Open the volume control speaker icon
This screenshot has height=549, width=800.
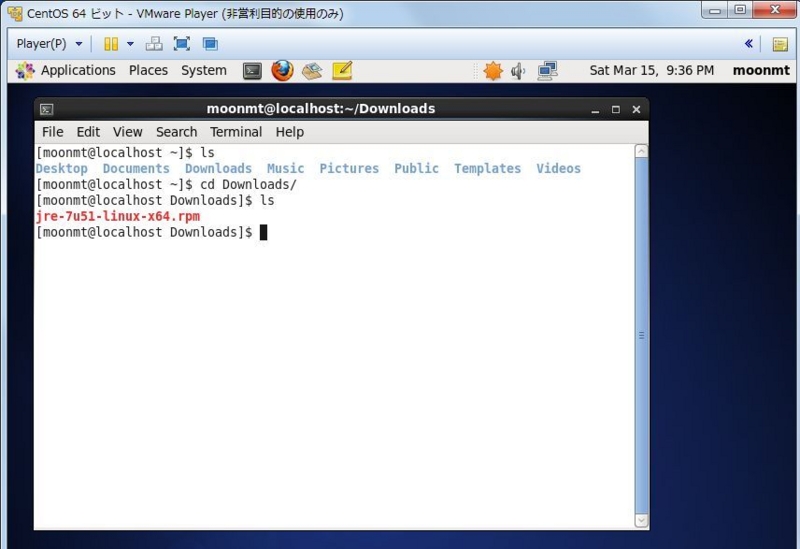518,71
